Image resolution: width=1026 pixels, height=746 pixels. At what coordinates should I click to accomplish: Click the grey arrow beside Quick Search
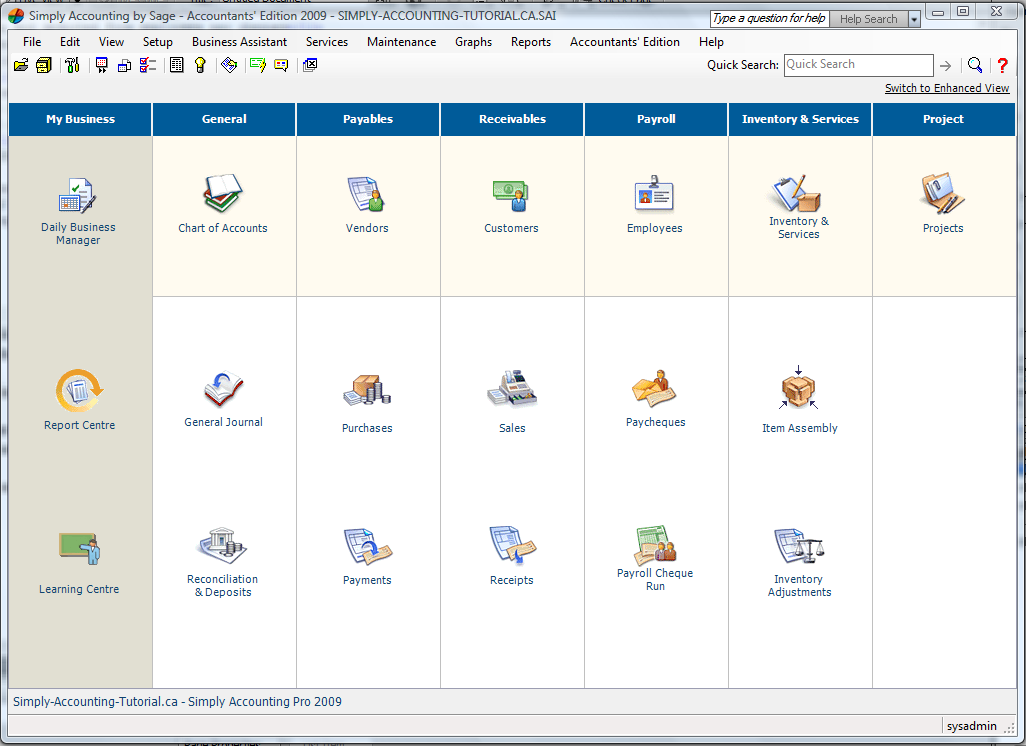click(x=946, y=65)
